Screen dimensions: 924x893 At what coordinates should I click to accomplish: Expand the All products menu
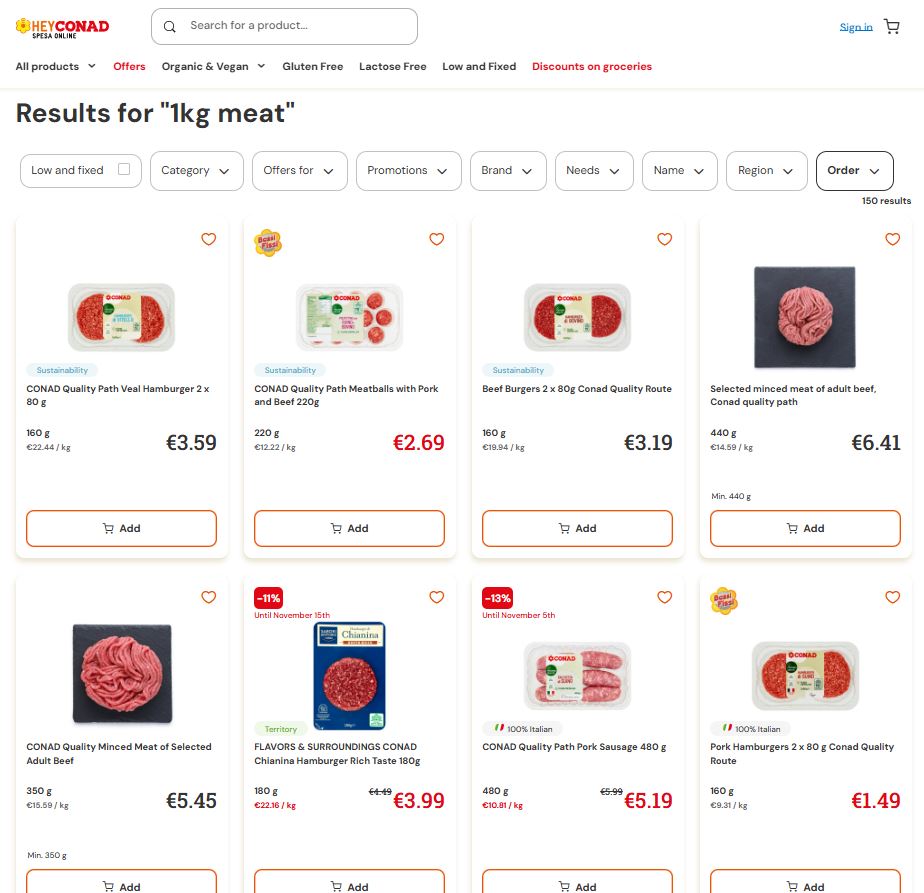click(x=55, y=67)
